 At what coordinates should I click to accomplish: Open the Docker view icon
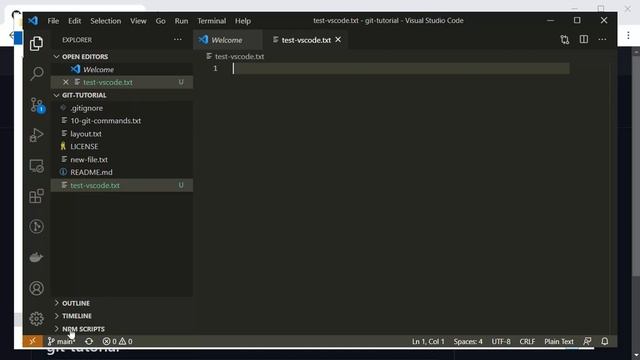(36, 257)
